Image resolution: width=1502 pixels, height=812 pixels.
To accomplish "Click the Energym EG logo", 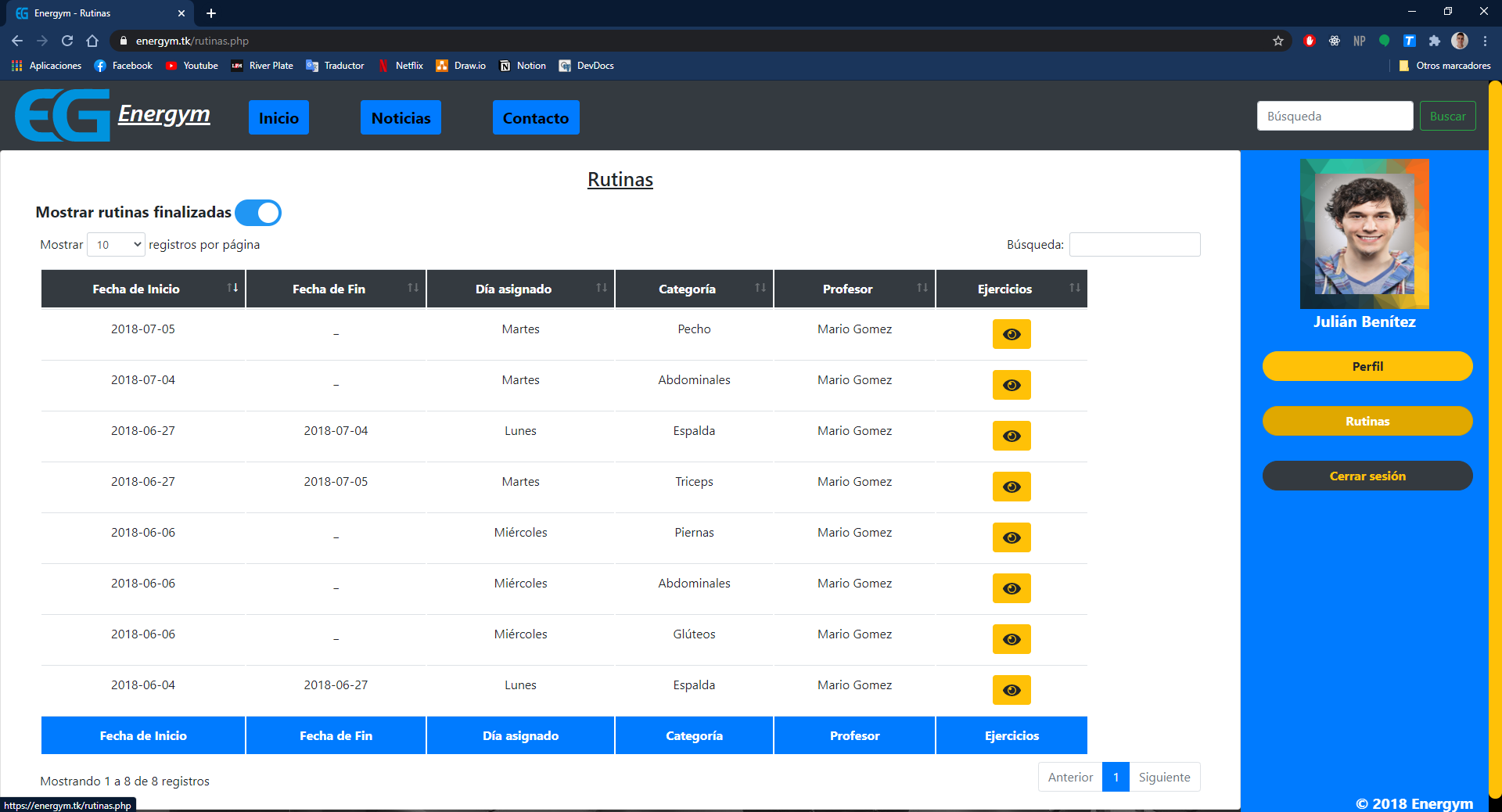I will [63, 116].
